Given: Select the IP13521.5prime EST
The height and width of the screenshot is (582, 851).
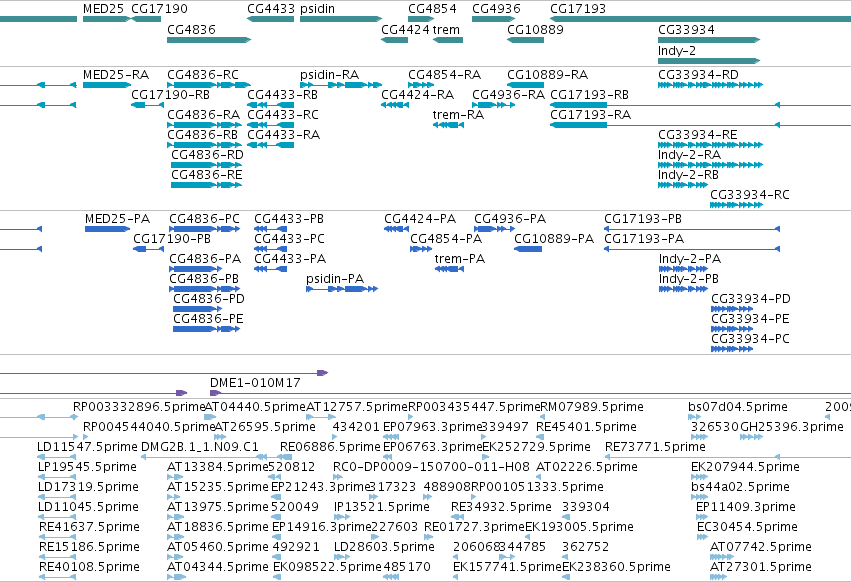Looking at the screenshot, I should point(382,507).
